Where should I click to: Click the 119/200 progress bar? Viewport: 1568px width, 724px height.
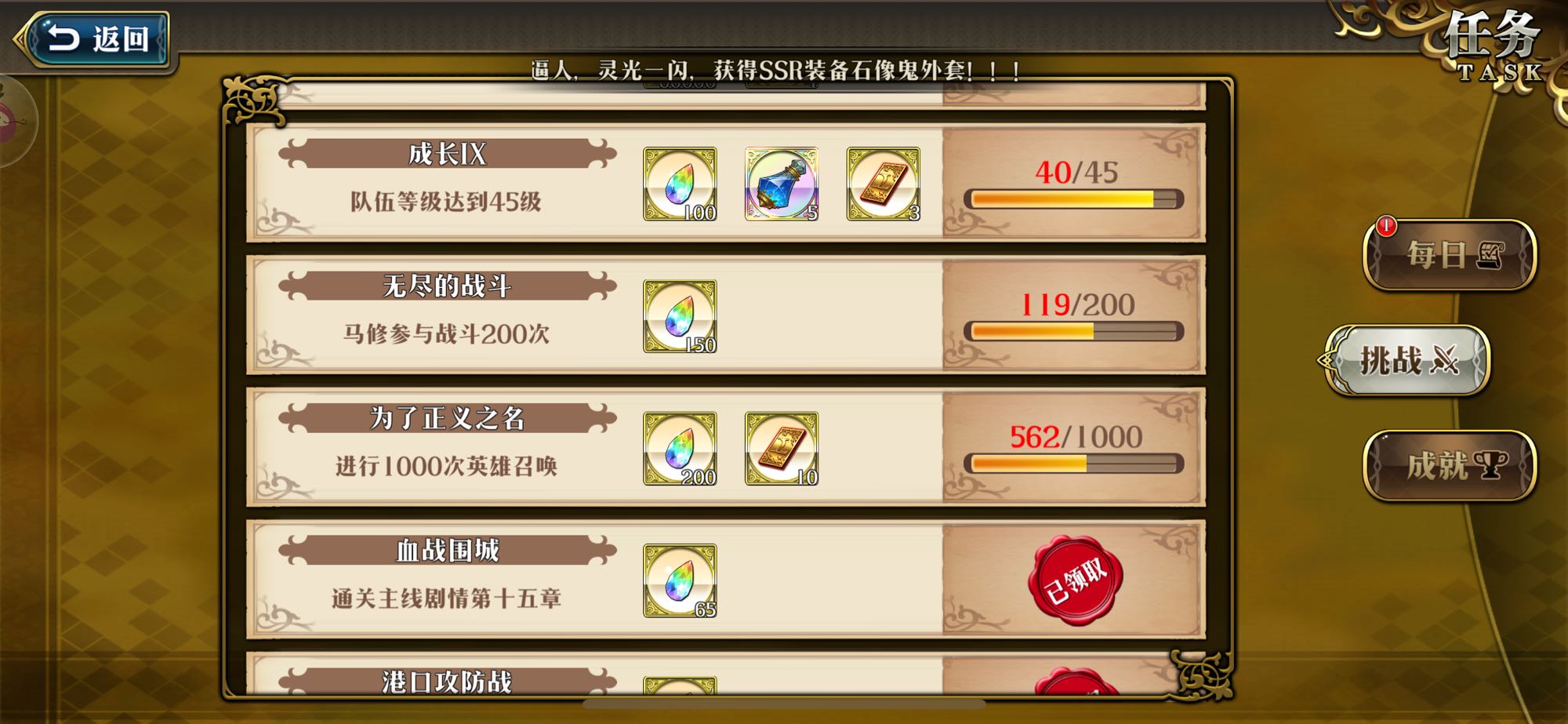point(1073,331)
